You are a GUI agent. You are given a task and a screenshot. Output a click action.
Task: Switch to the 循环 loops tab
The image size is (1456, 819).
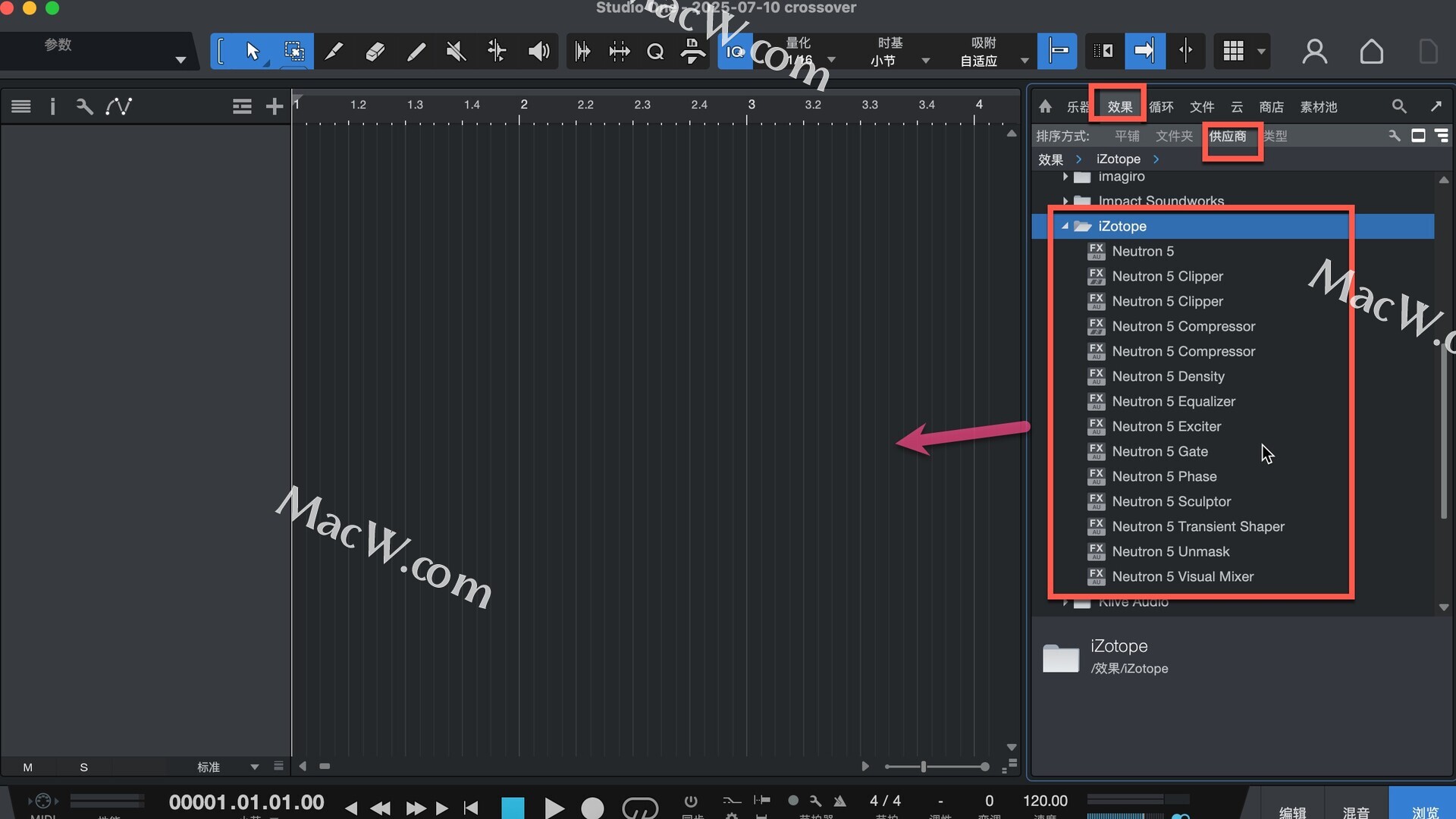(1161, 107)
